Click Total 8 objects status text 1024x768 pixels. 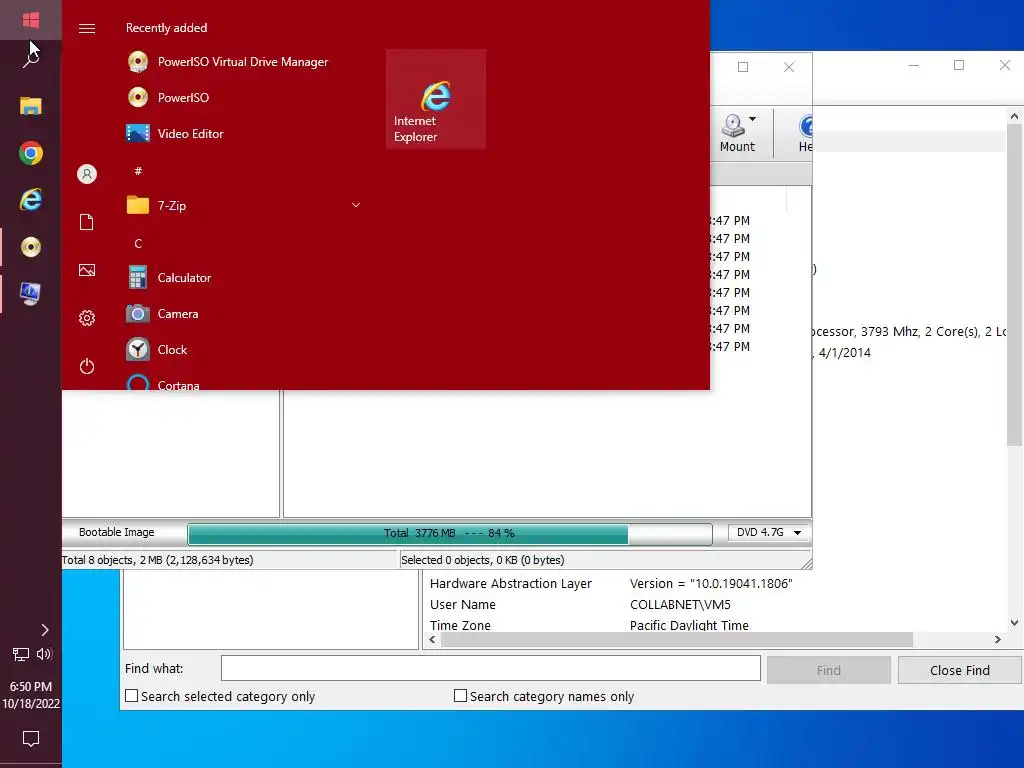[157, 560]
